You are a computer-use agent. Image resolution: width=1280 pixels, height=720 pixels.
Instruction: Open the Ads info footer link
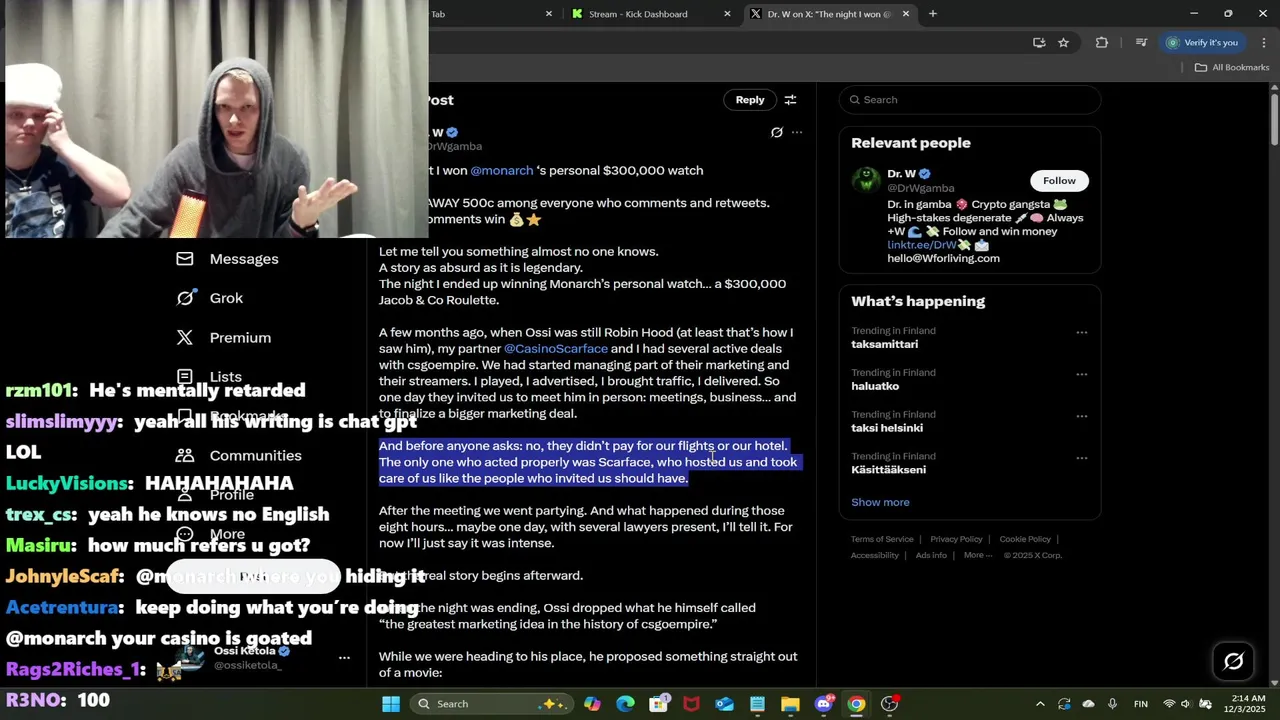click(x=931, y=555)
